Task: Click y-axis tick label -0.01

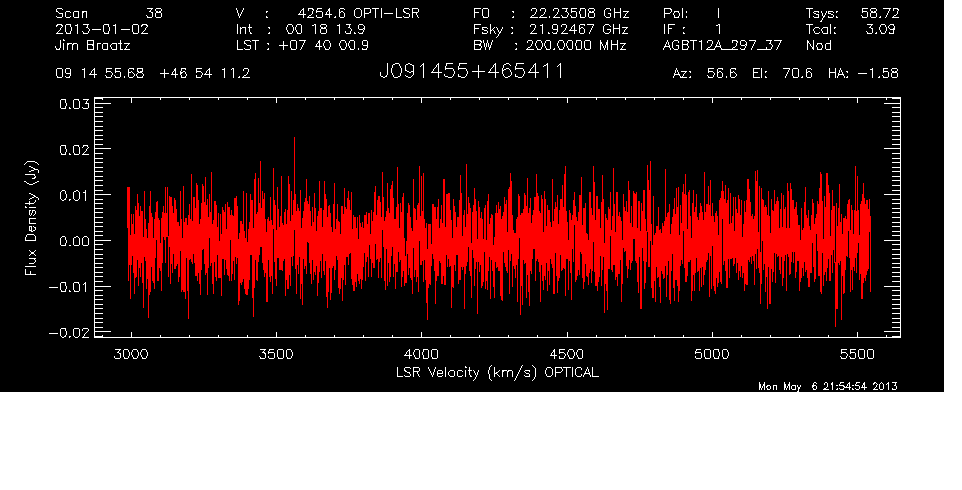Action: [69, 287]
